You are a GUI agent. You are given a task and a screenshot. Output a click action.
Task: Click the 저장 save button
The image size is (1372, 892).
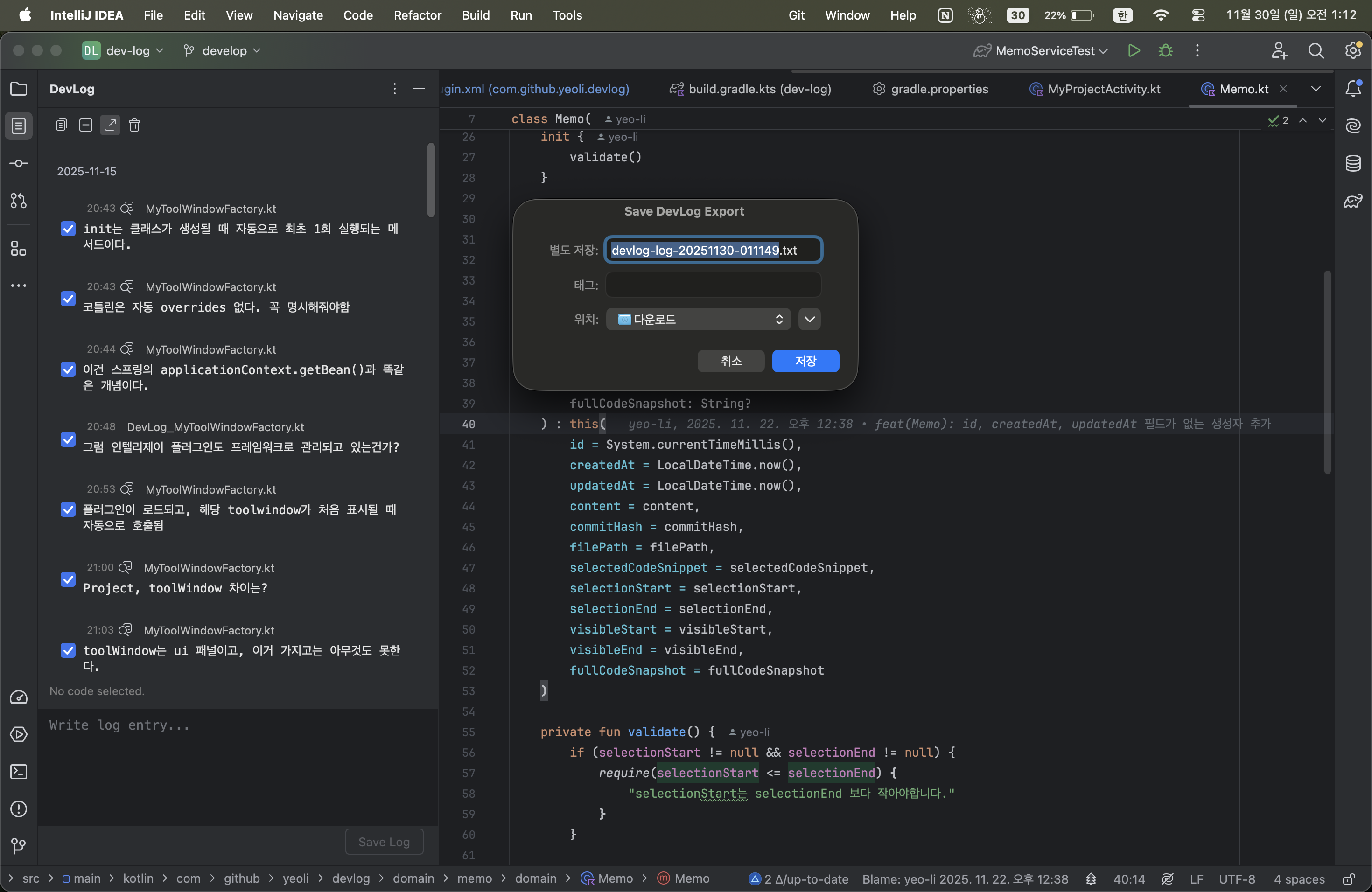(805, 361)
